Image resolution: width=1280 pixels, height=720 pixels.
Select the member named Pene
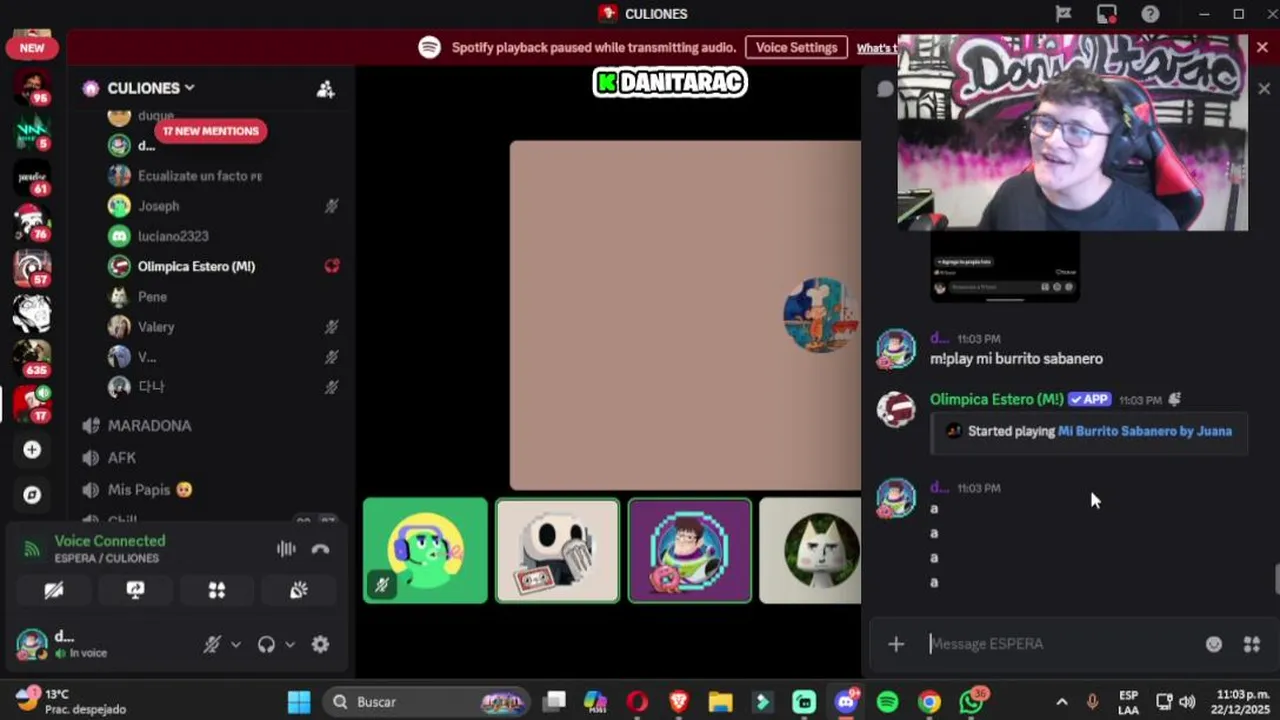coord(152,297)
